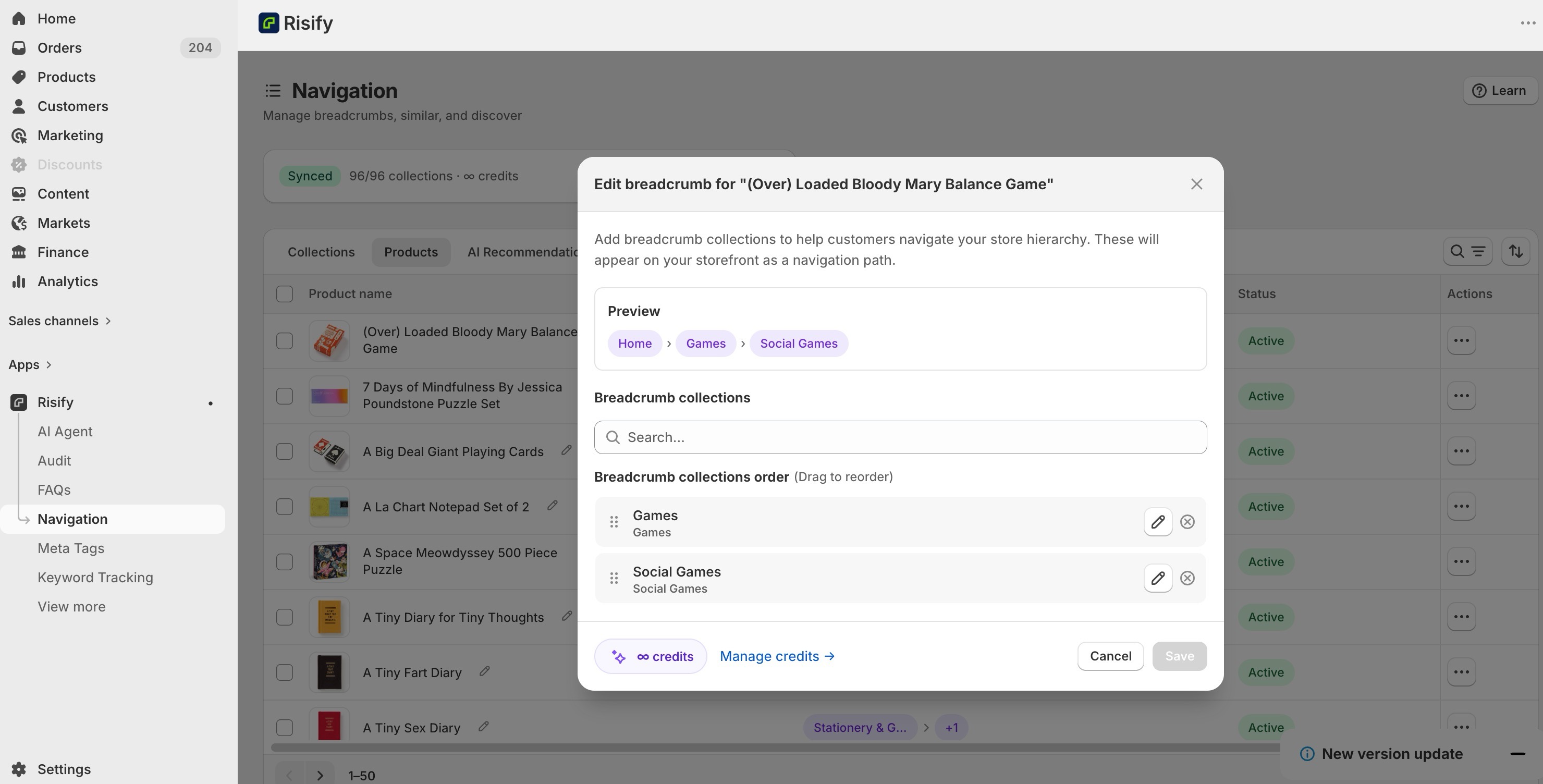Switch to the Collections tab
Viewport: 1543px width, 784px height.
click(x=321, y=252)
